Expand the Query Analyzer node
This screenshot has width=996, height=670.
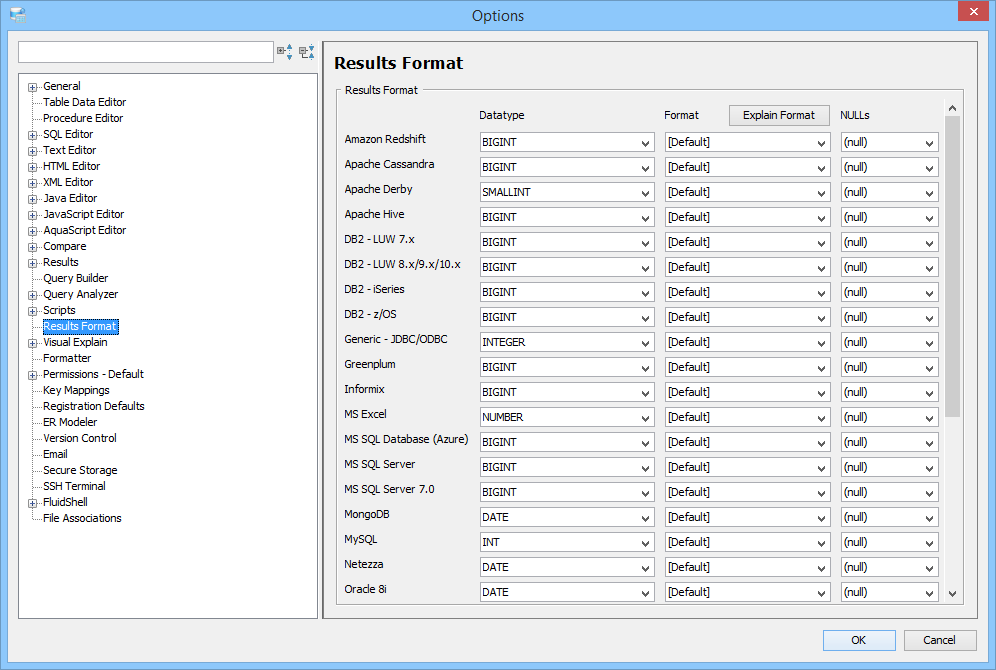click(x=32, y=295)
